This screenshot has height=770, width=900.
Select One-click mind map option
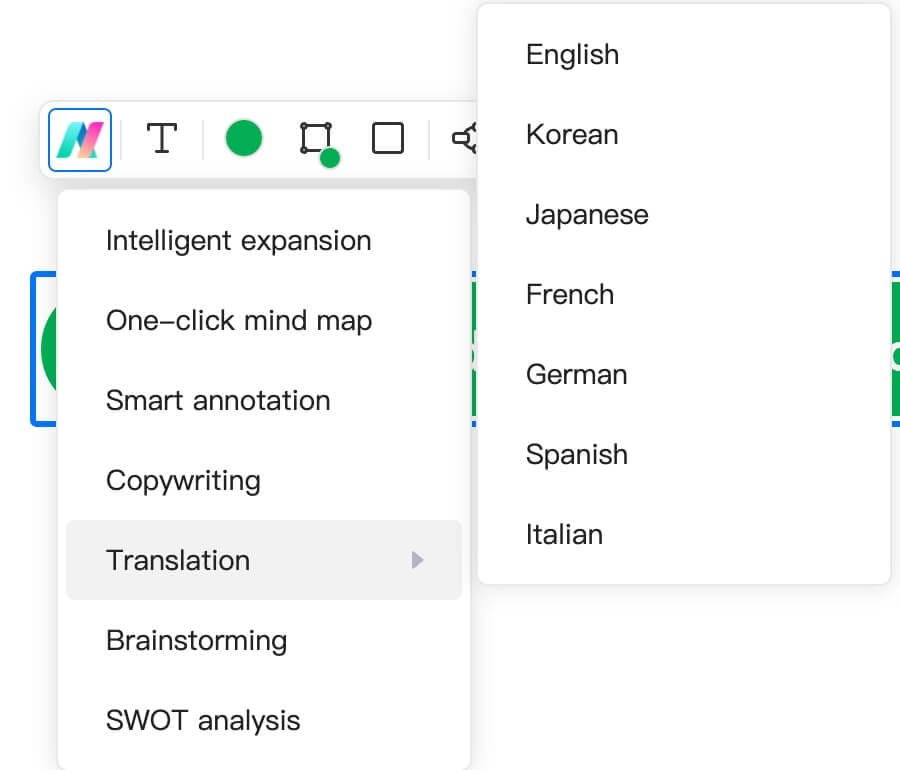pos(238,321)
